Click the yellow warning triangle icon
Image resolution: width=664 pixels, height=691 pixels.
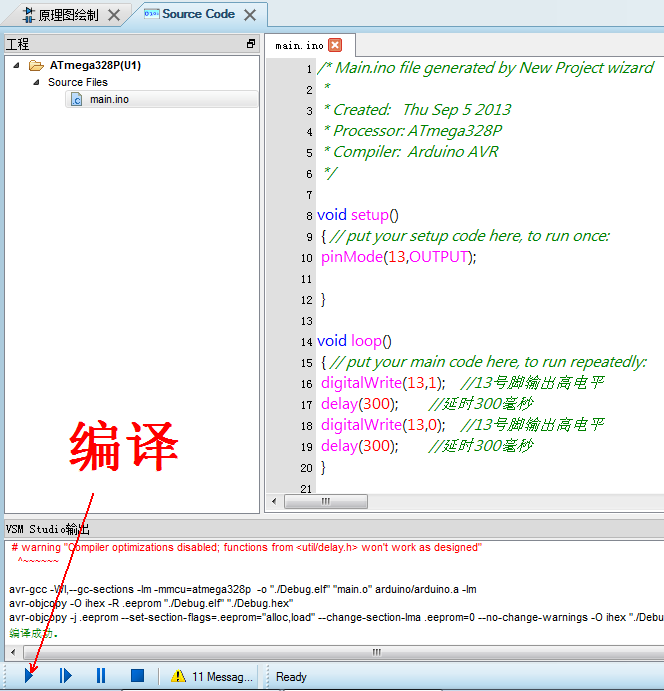pos(178,676)
